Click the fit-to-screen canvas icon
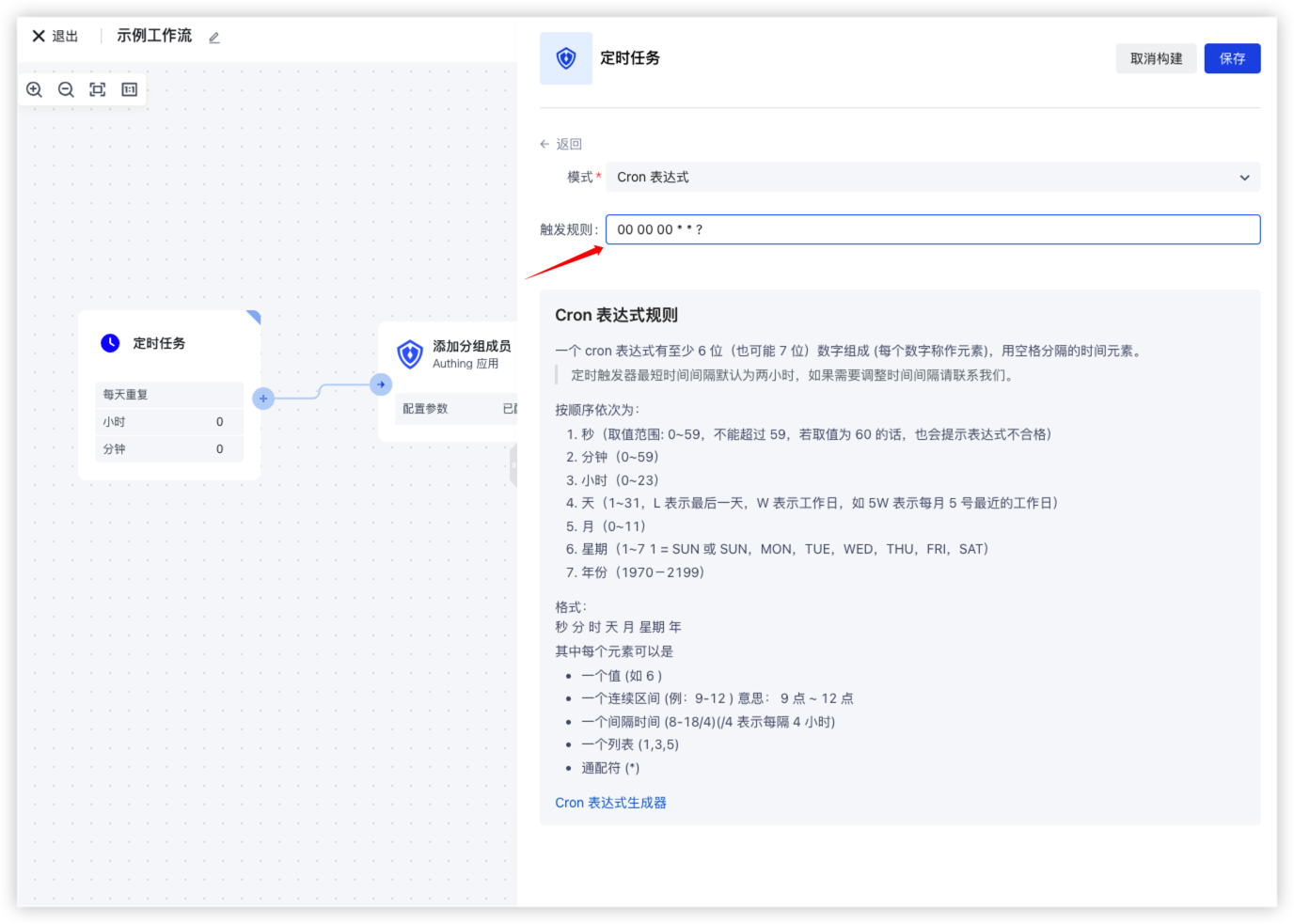This screenshot has width=1294, height=924. tap(98, 89)
